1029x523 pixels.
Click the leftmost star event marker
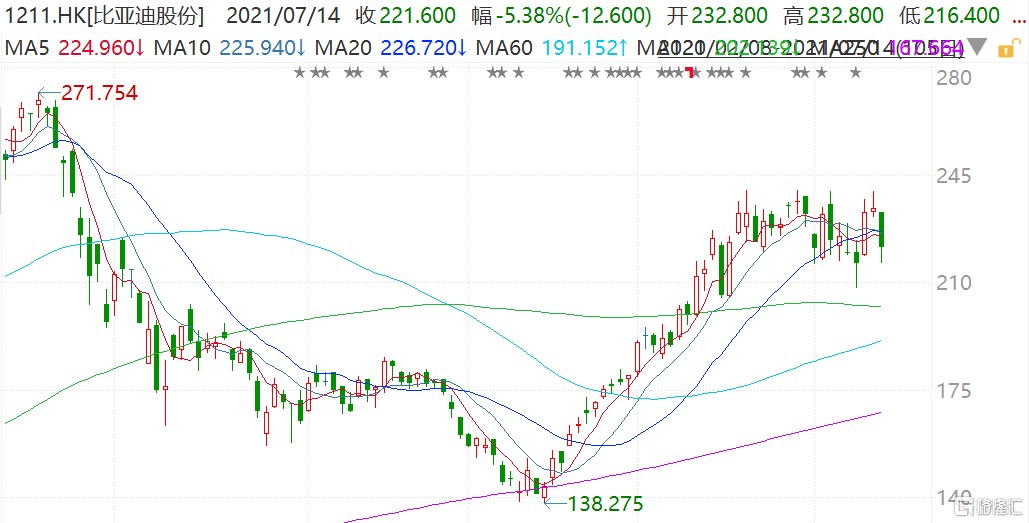tap(300, 73)
